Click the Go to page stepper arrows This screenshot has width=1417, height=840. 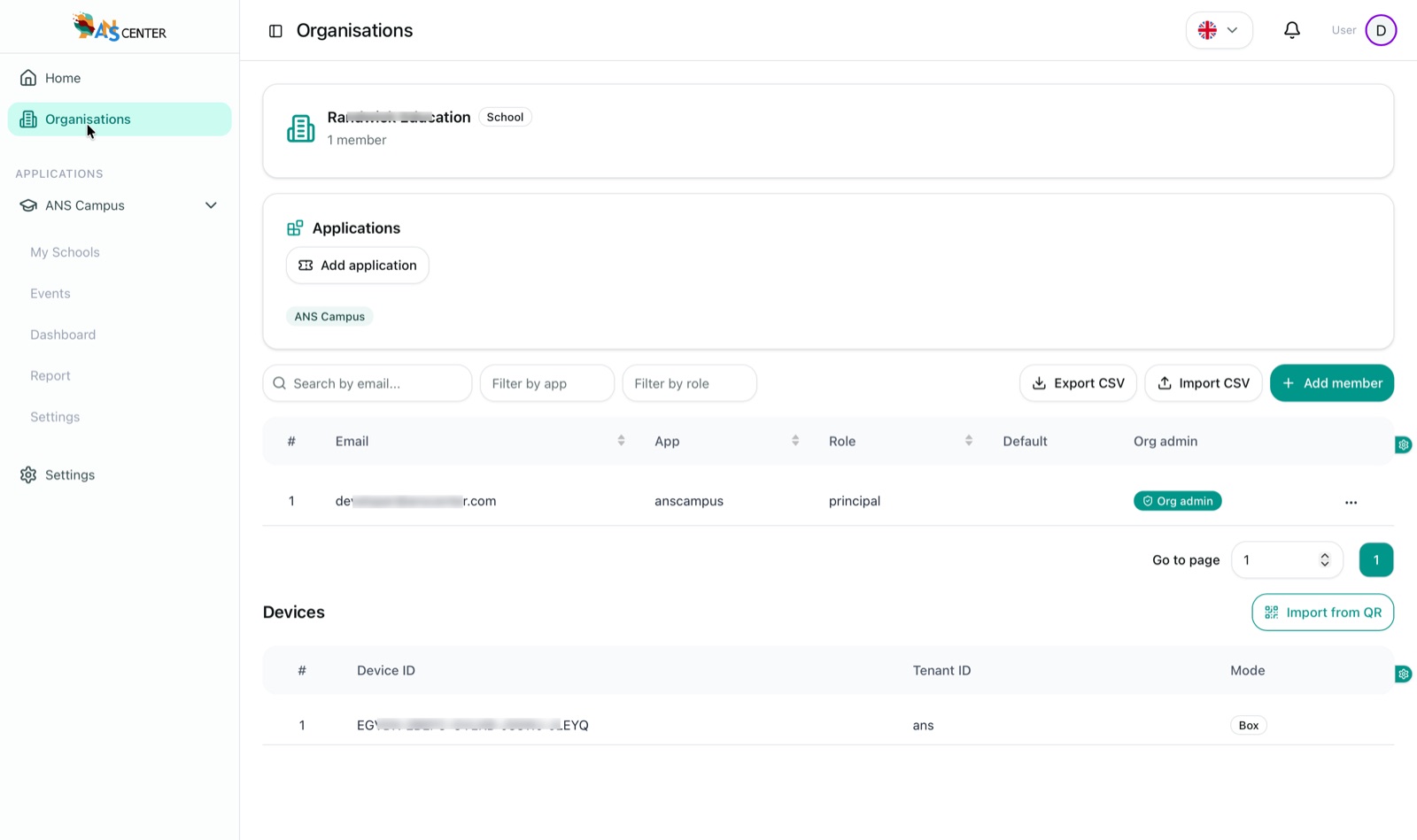coord(1325,559)
